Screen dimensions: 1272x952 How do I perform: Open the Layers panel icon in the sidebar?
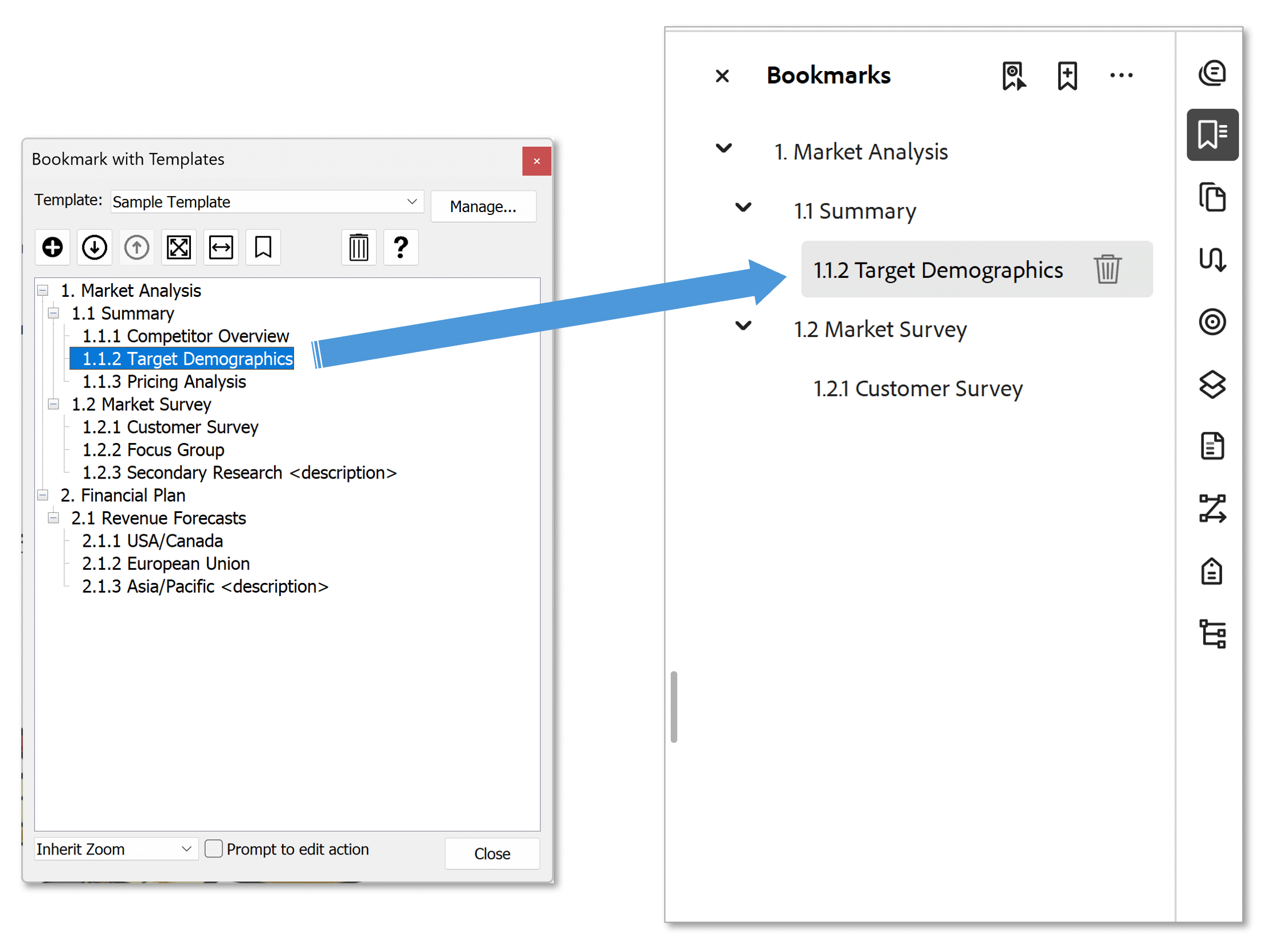click(x=1212, y=385)
